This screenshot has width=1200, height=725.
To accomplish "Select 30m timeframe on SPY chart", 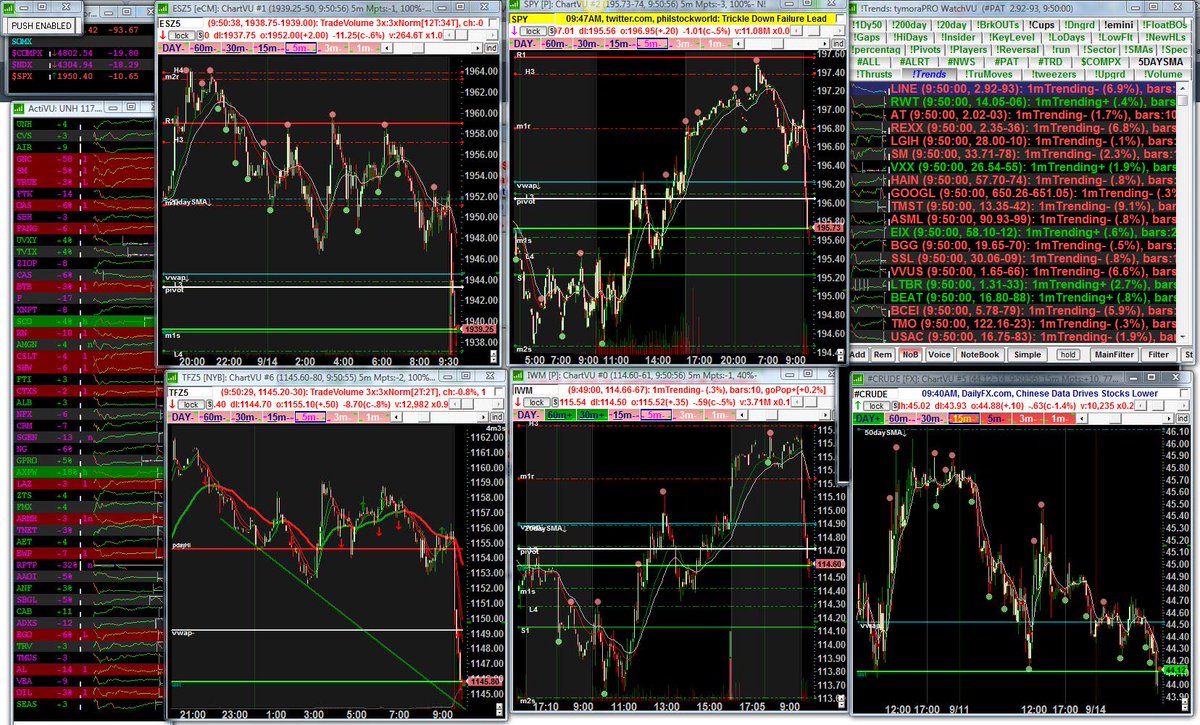I will point(588,44).
